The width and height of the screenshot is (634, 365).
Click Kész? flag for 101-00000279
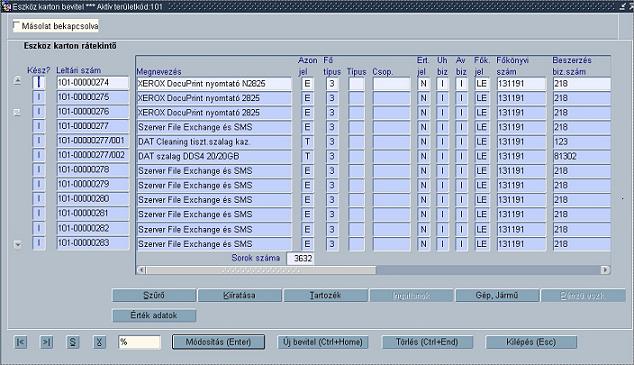pos(39,185)
